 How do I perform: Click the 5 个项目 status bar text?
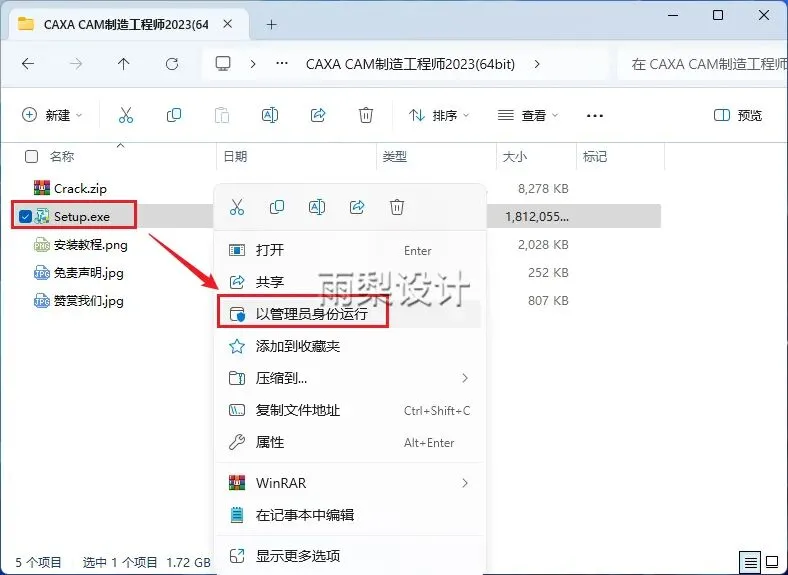pyautogui.click(x=38, y=562)
